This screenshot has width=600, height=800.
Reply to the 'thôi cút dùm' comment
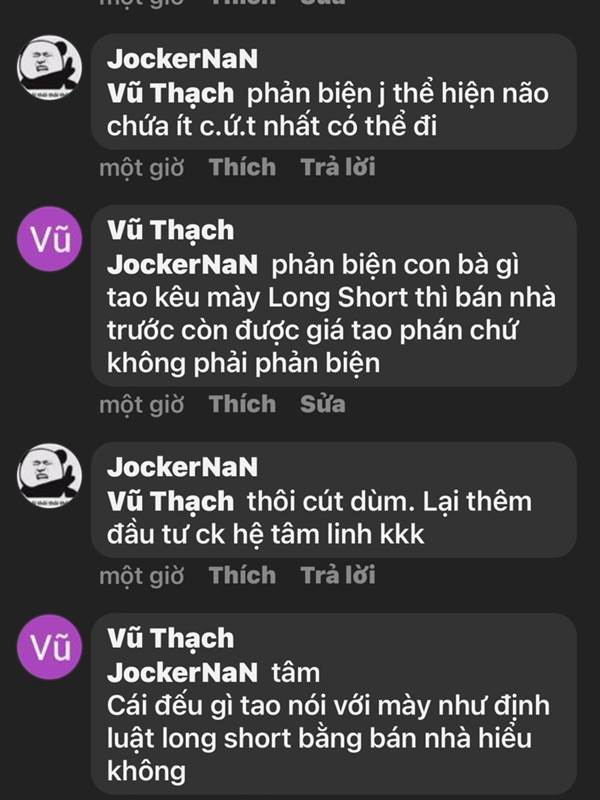click(x=338, y=576)
